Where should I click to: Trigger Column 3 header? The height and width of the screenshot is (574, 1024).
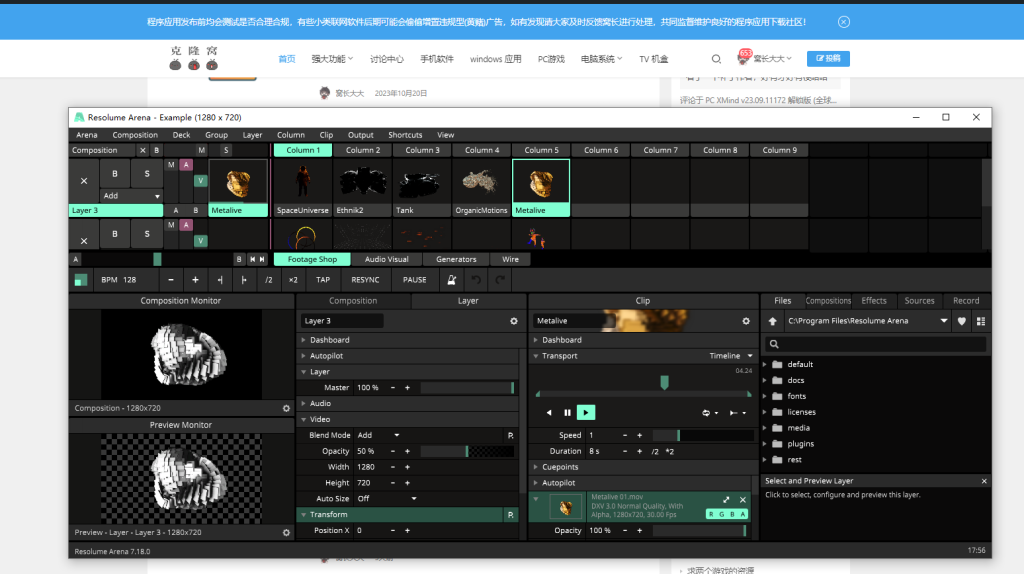click(x=423, y=150)
